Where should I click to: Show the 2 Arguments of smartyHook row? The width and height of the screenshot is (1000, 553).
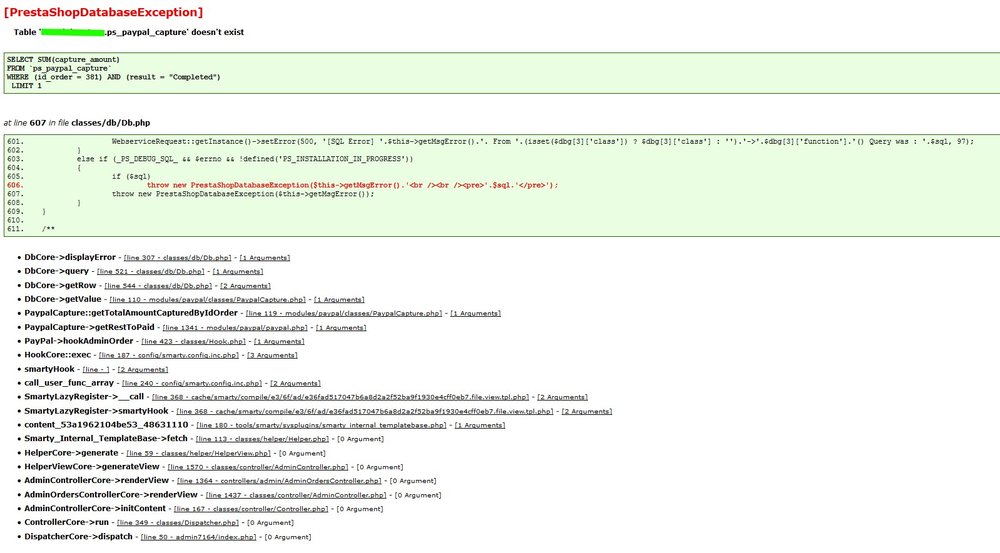[143, 370]
